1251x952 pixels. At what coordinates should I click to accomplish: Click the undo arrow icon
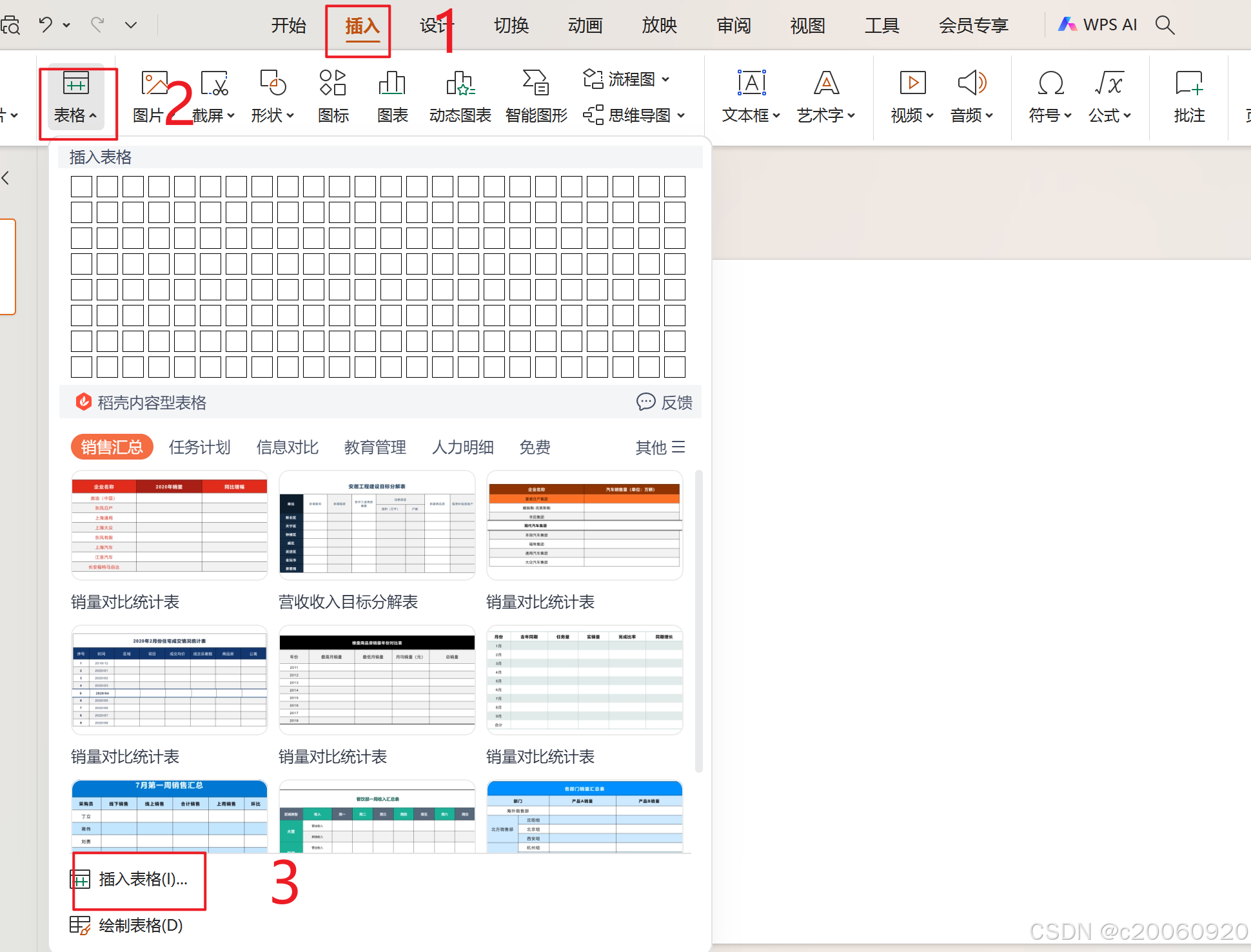point(46,25)
